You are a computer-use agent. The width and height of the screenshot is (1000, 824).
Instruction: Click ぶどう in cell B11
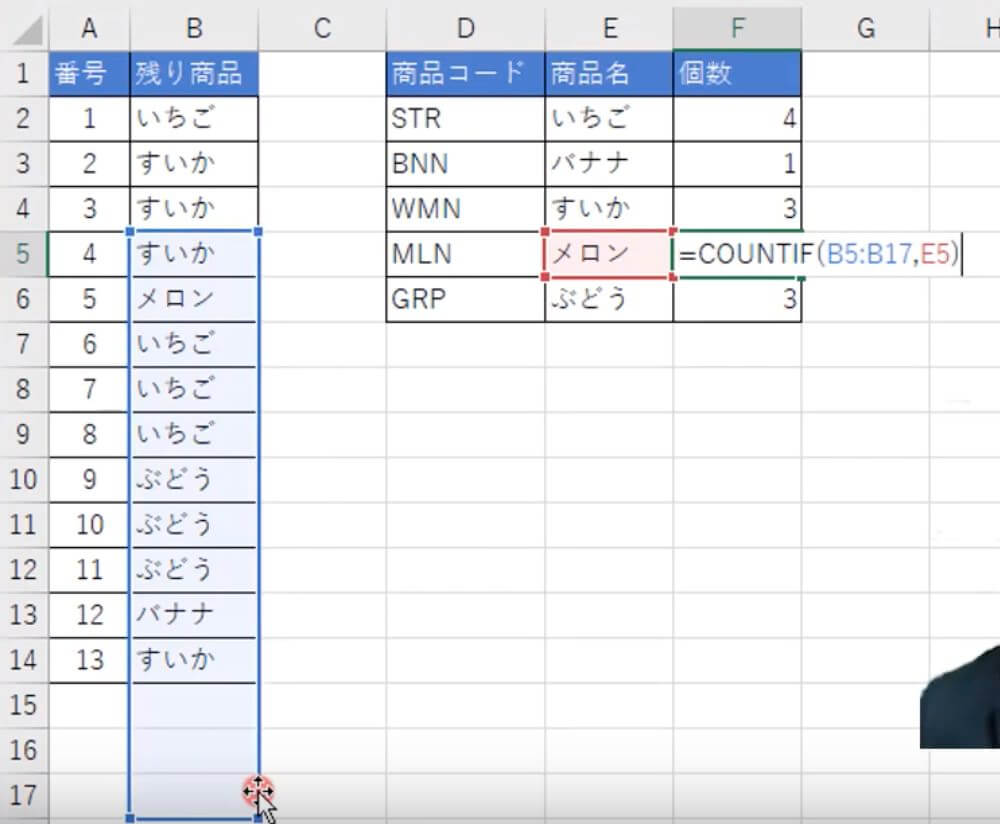click(194, 525)
